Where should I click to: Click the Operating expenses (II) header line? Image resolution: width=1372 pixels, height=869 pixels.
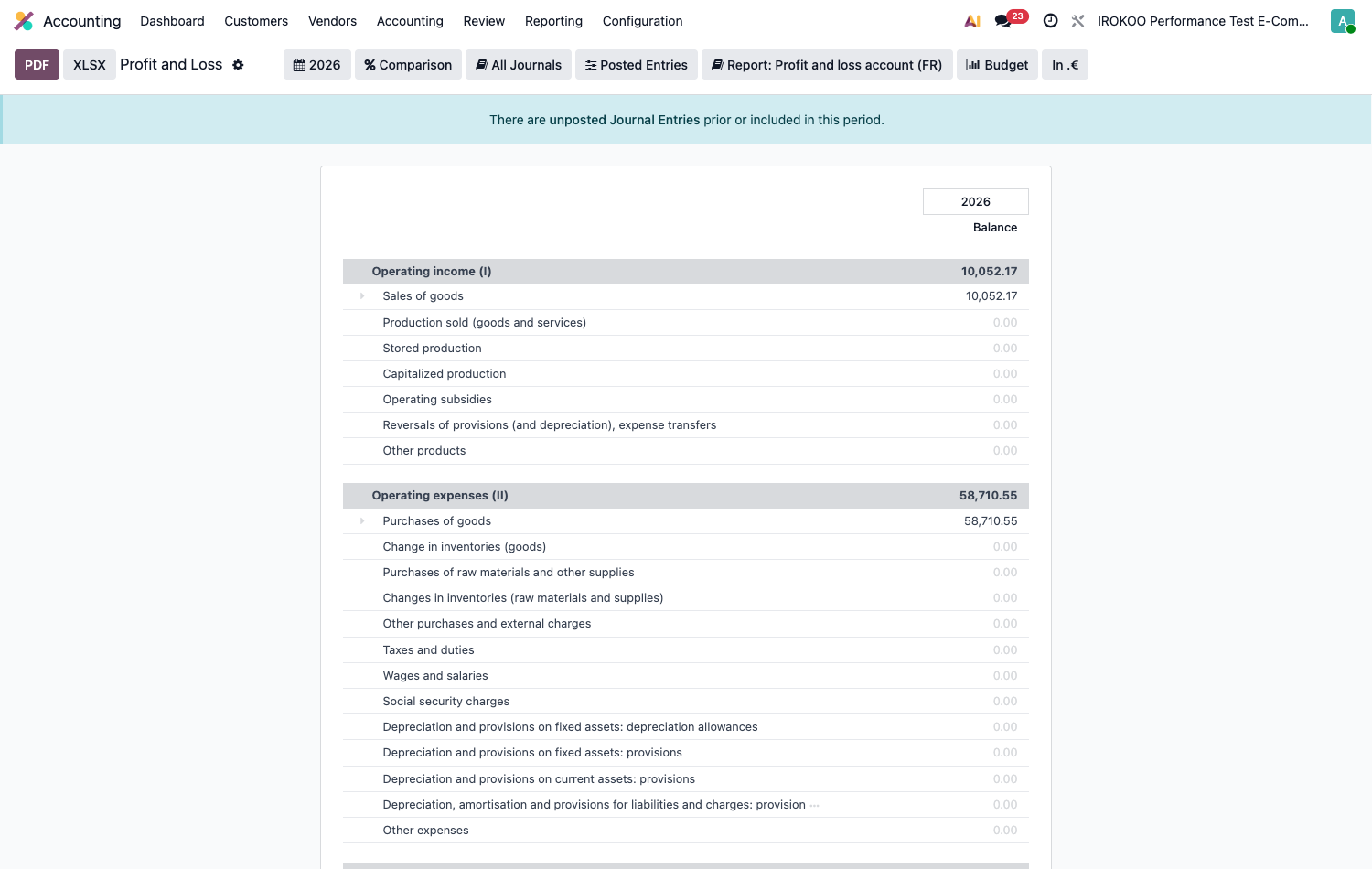tap(686, 496)
